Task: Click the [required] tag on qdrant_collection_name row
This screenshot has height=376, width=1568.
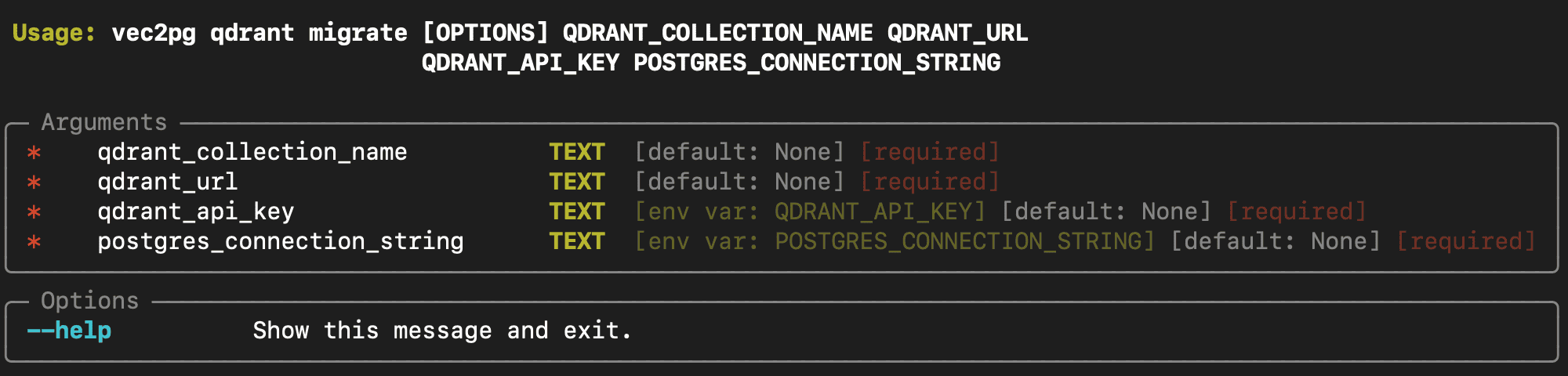Action: (930, 152)
